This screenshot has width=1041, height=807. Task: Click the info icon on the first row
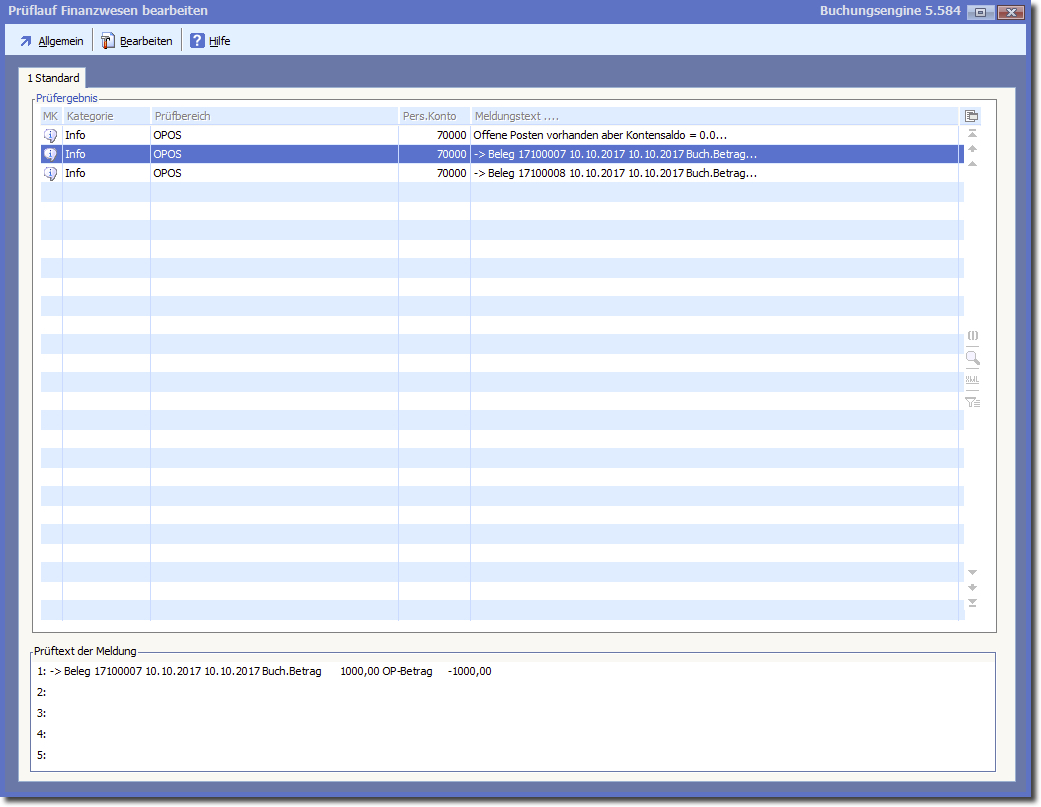(51, 135)
